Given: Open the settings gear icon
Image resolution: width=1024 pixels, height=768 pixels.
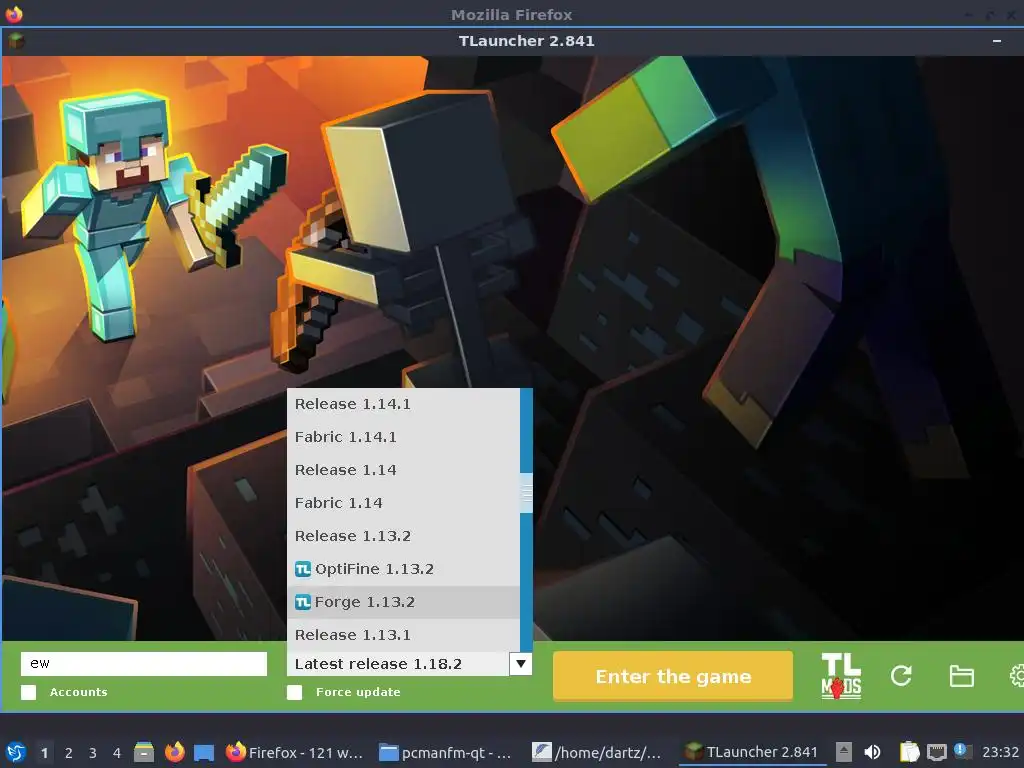Looking at the screenshot, I should 1017,676.
